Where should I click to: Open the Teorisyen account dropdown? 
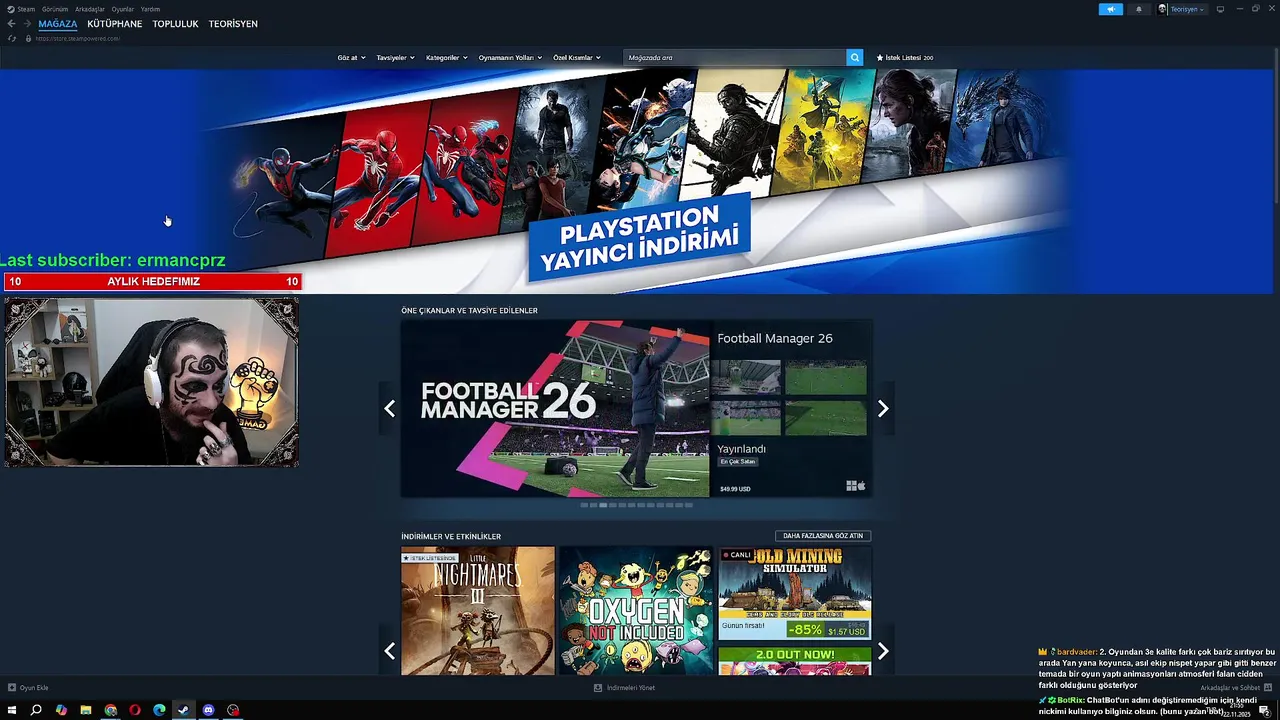click(1187, 9)
